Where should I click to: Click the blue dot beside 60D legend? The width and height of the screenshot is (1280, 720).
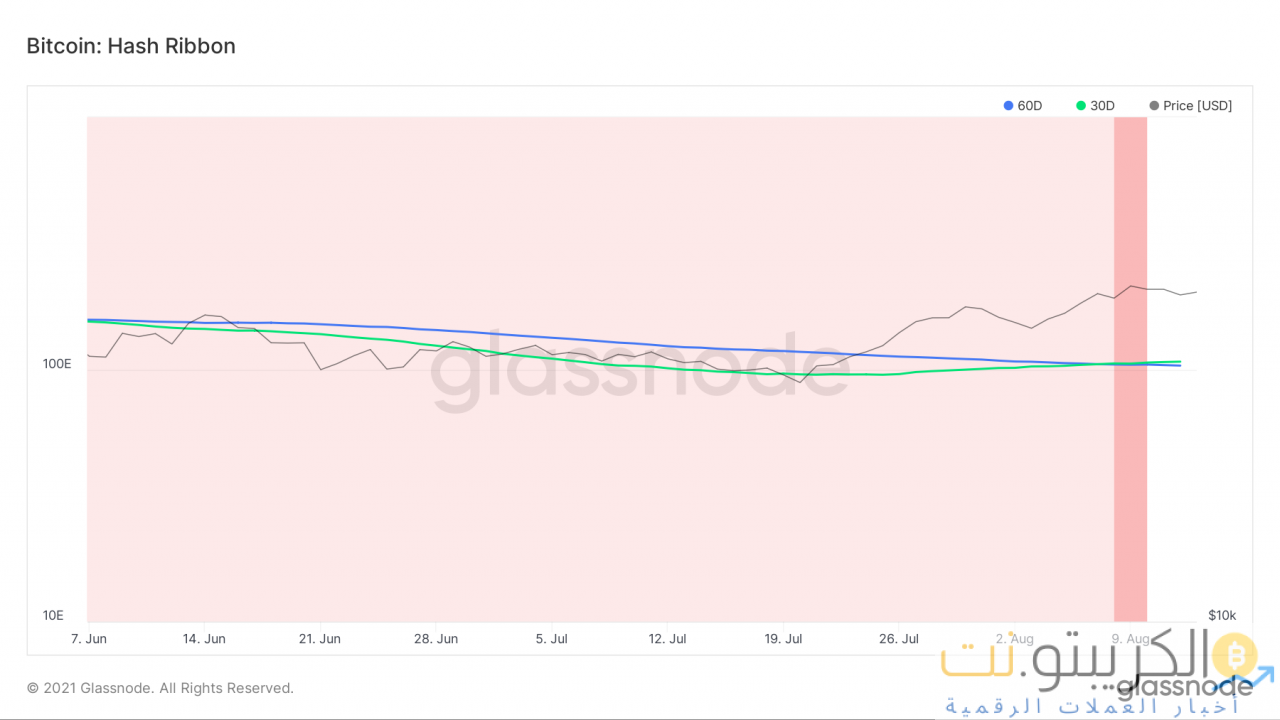pos(1009,106)
